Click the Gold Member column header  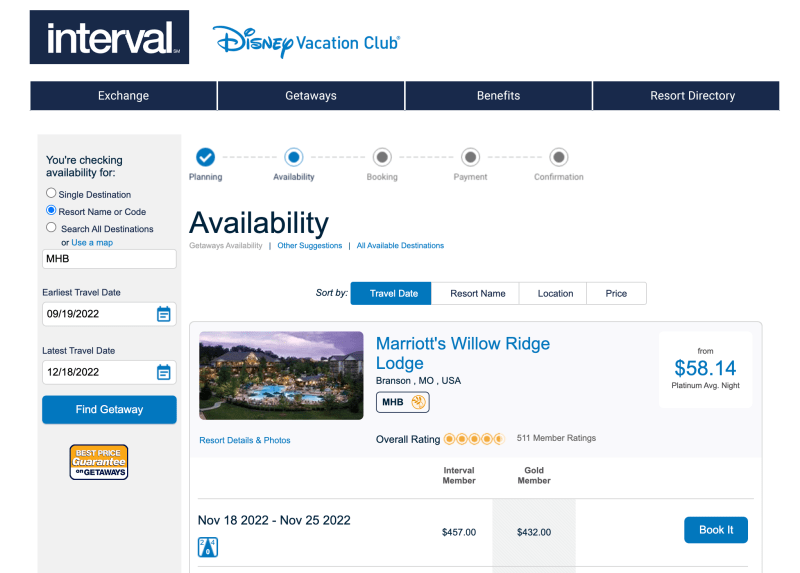point(534,476)
